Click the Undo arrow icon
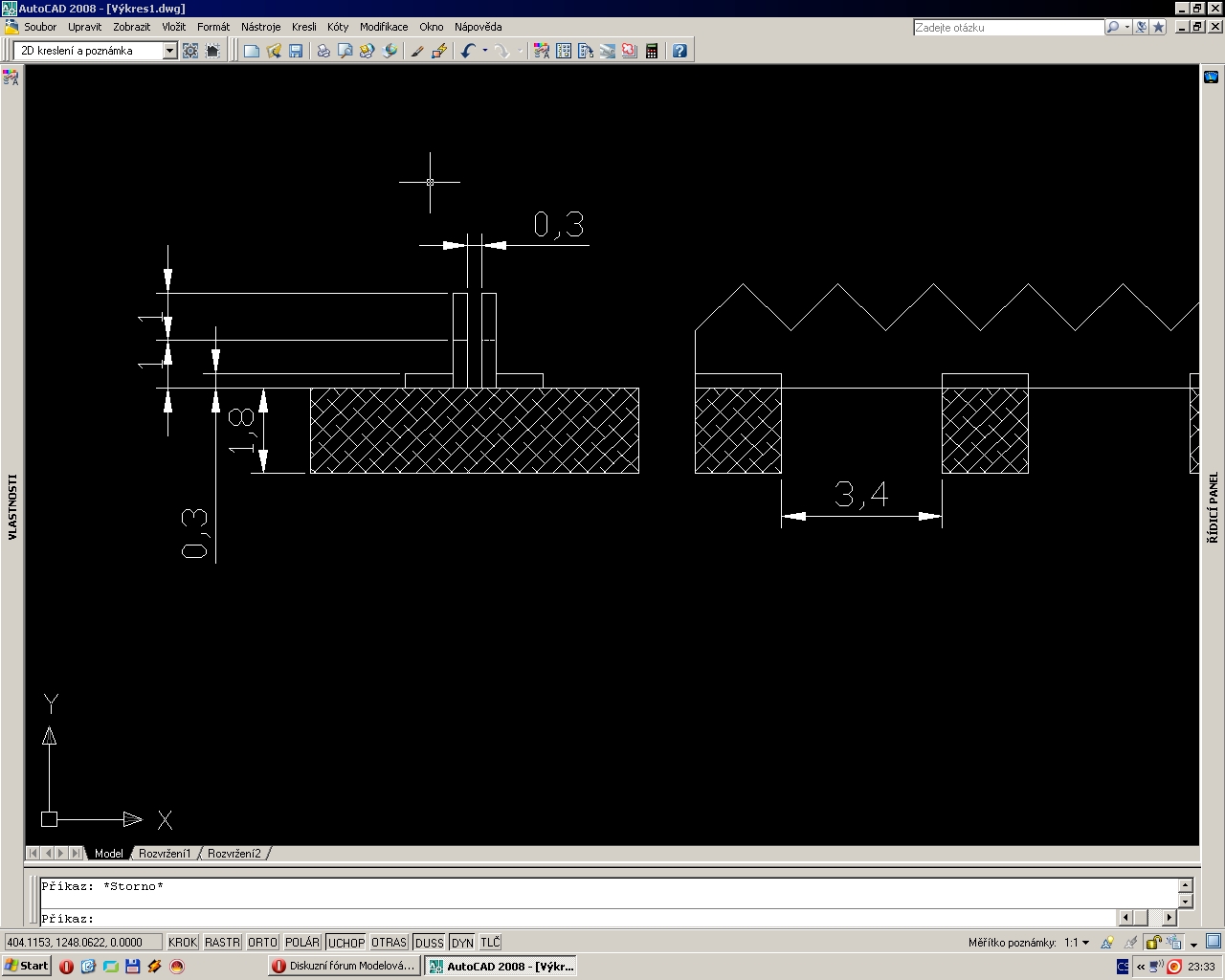 click(x=467, y=51)
